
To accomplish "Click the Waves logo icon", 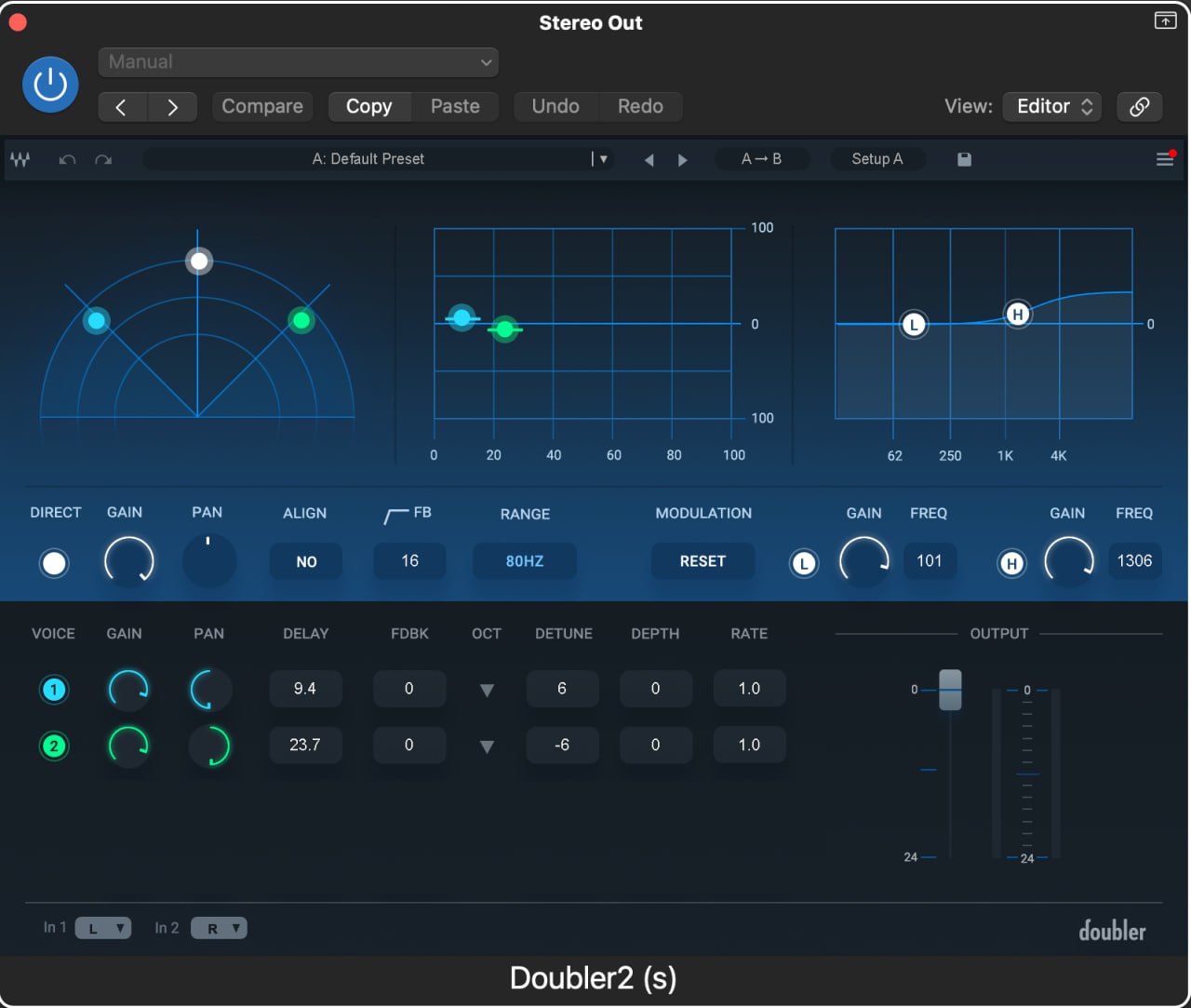I will 20,159.
